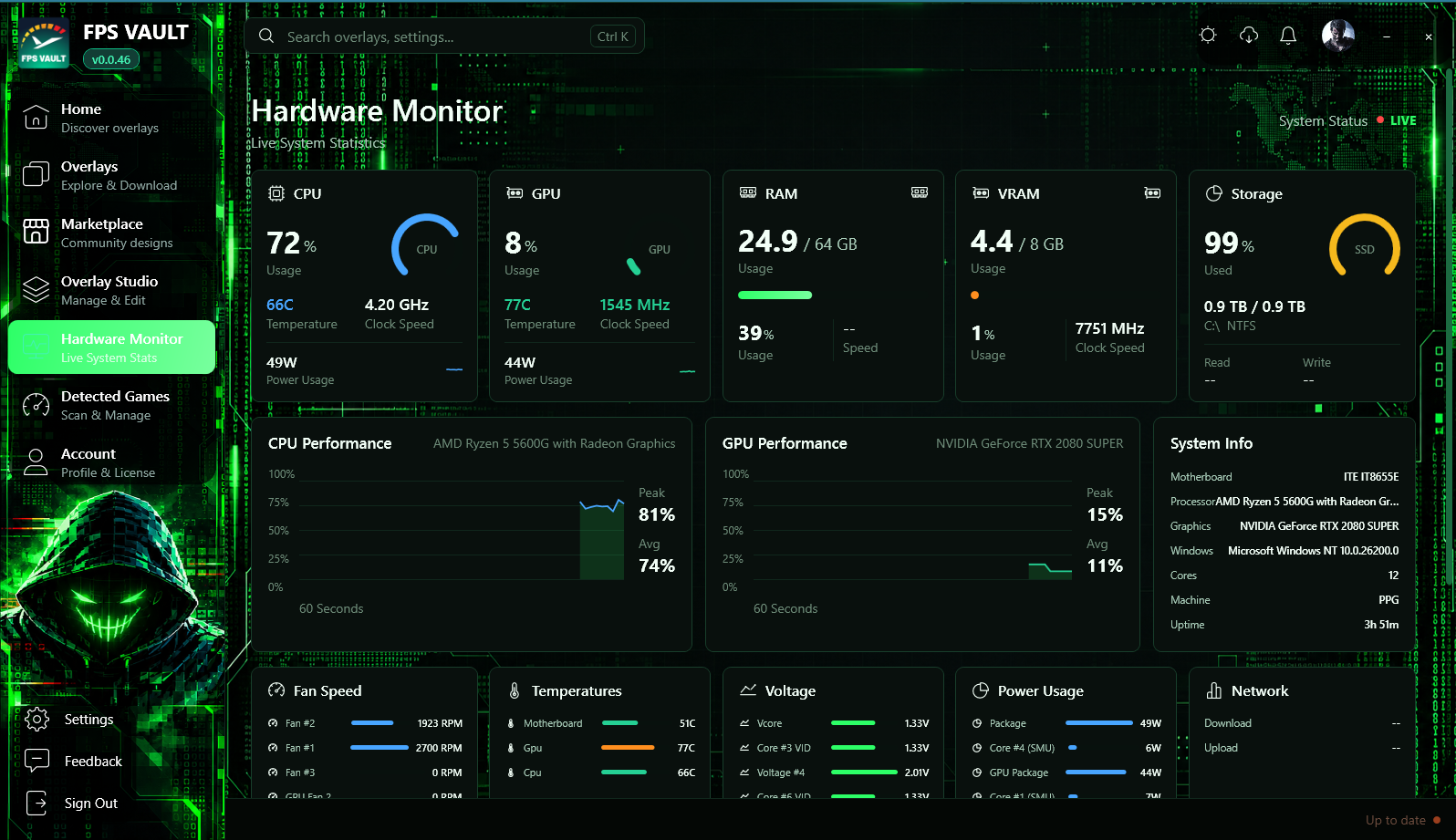
Task: Go to Overlays in the sidebar
Action: pos(111,175)
